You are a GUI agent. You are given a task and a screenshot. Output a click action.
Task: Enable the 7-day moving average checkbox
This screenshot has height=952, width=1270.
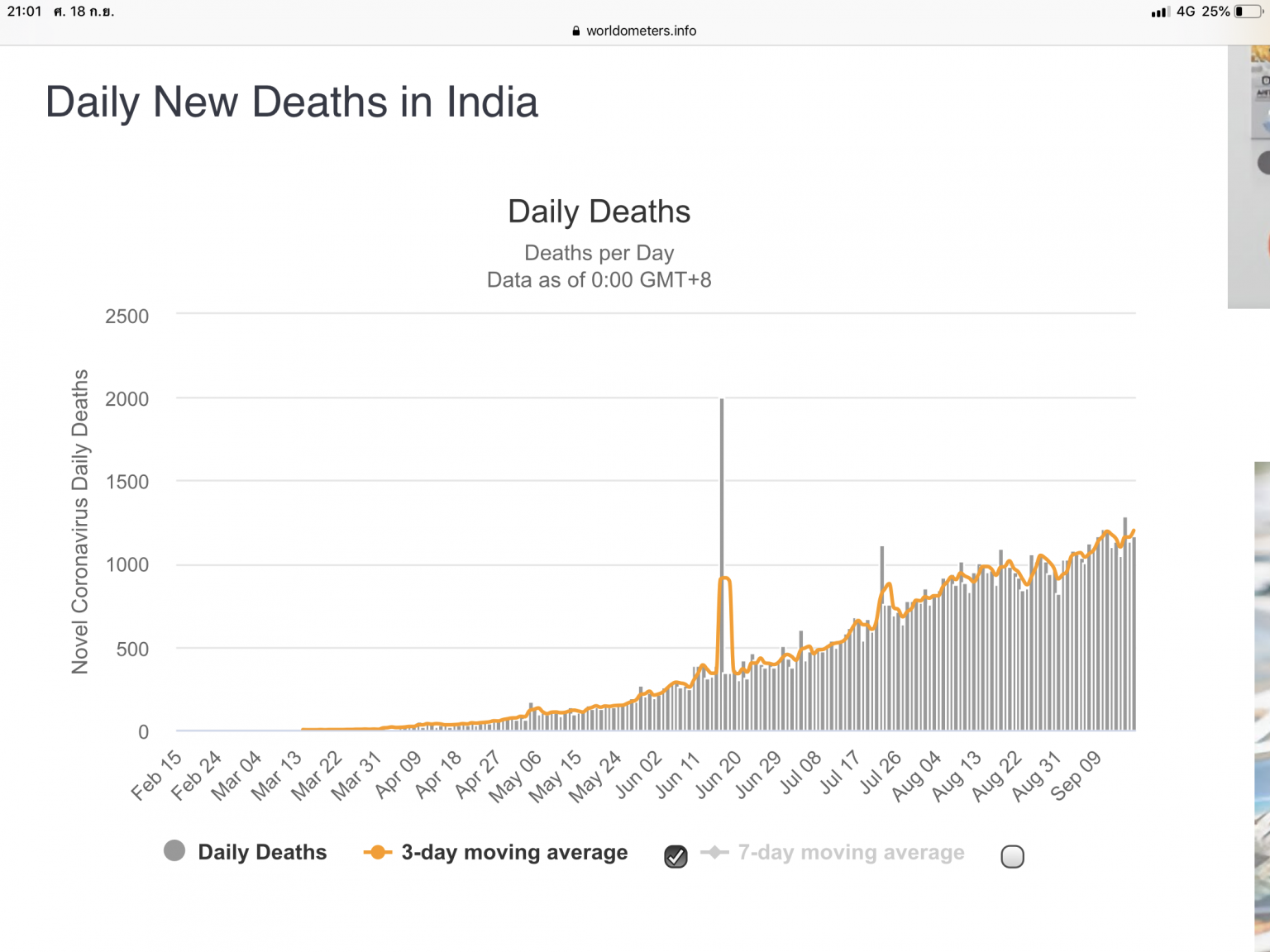(1012, 857)
